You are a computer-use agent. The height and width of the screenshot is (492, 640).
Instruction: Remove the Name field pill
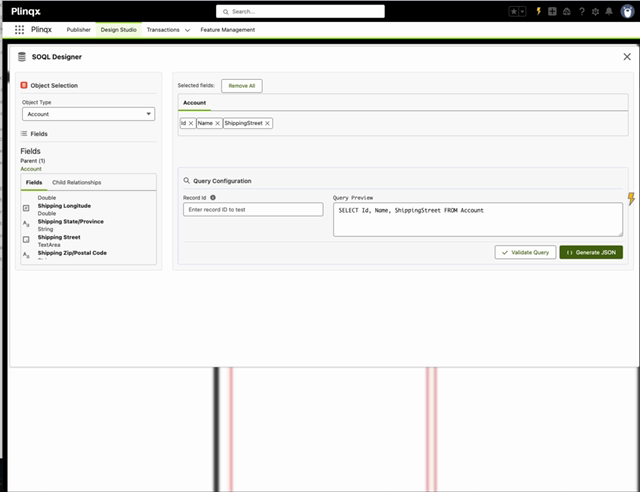[218, 123]
